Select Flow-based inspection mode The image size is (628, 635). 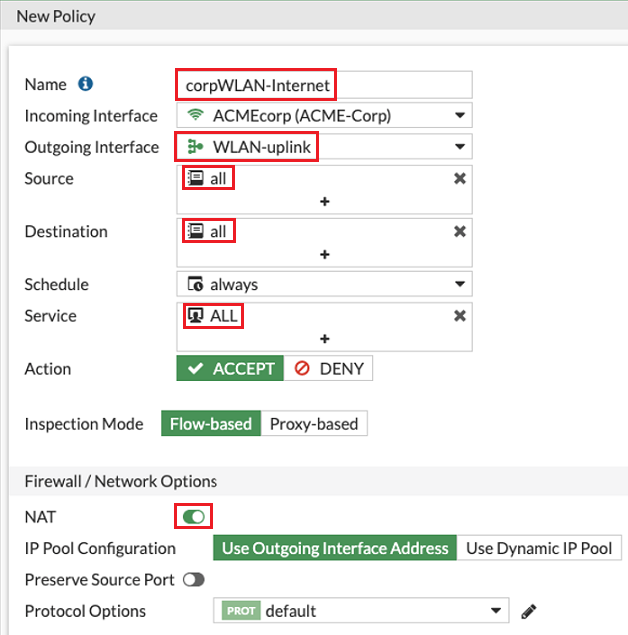[x=211, y=424]
